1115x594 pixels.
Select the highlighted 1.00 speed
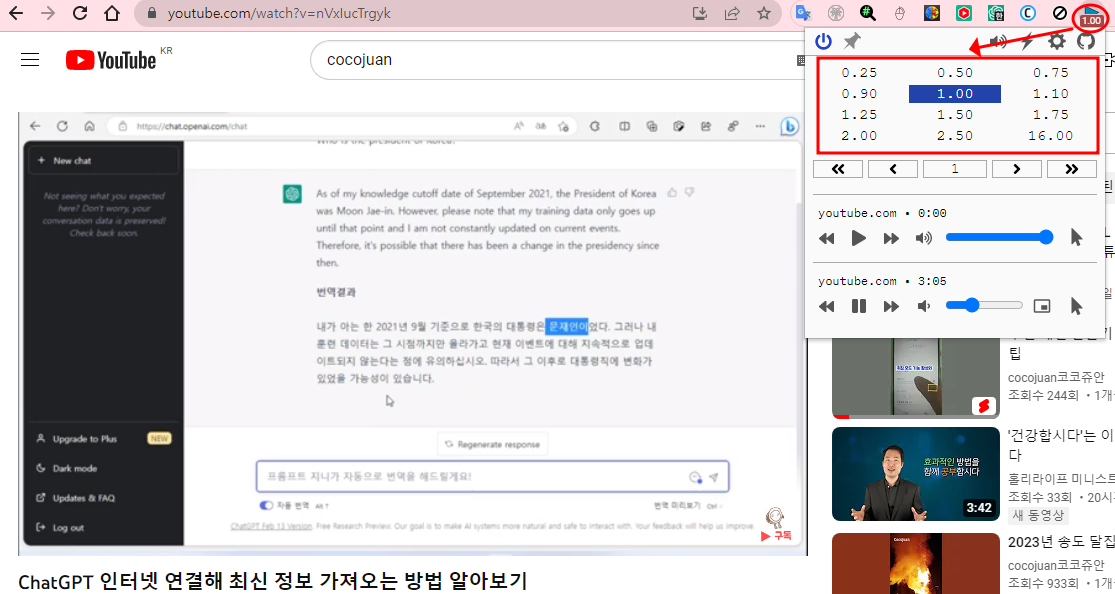[x=954, y=94]
